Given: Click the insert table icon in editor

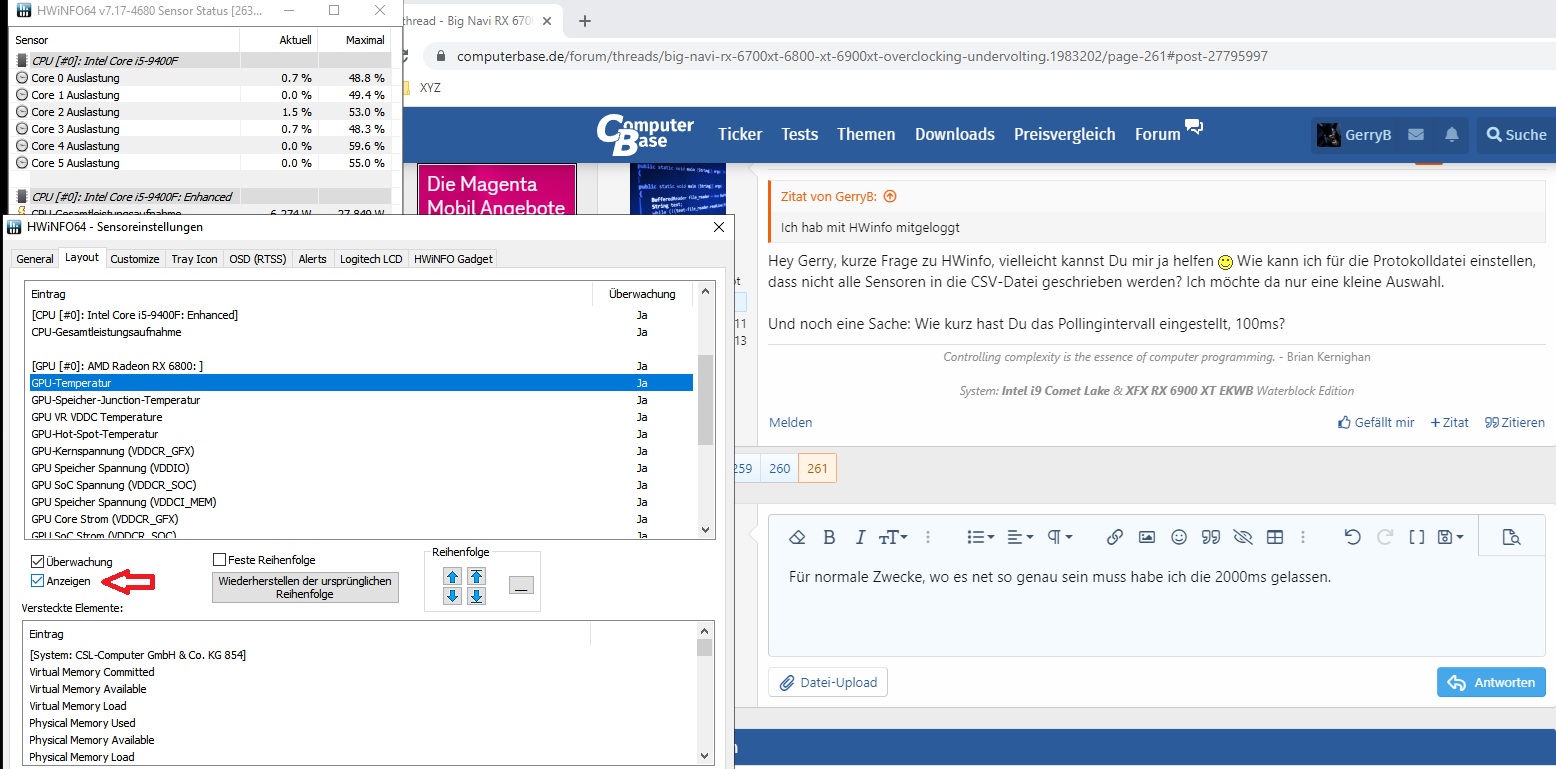Looking at the screenshot, I should pos(1275,537).
